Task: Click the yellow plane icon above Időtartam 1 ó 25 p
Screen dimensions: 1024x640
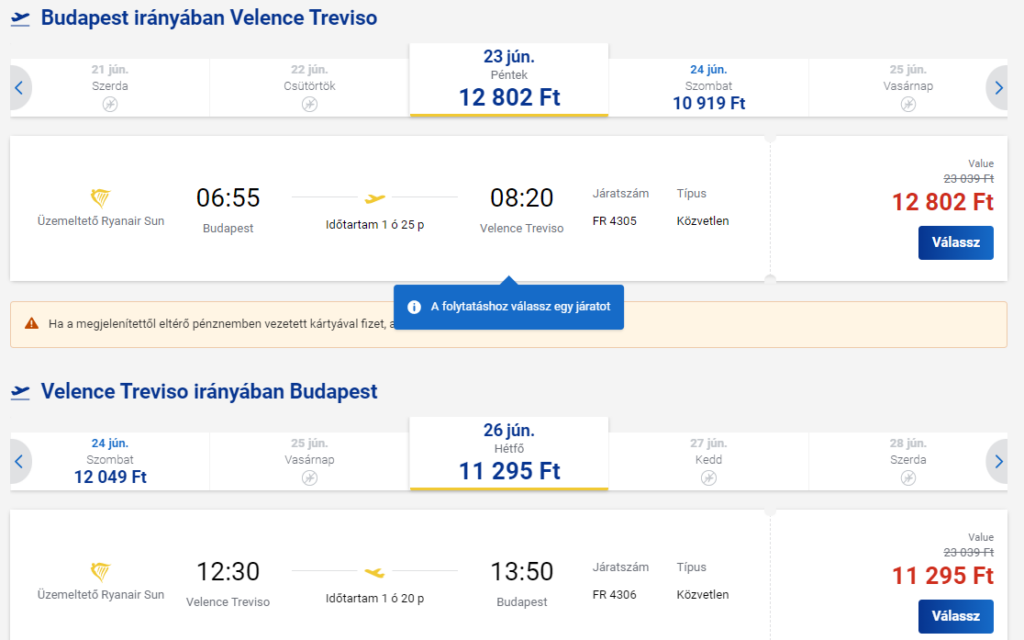Action: (375, 198)
